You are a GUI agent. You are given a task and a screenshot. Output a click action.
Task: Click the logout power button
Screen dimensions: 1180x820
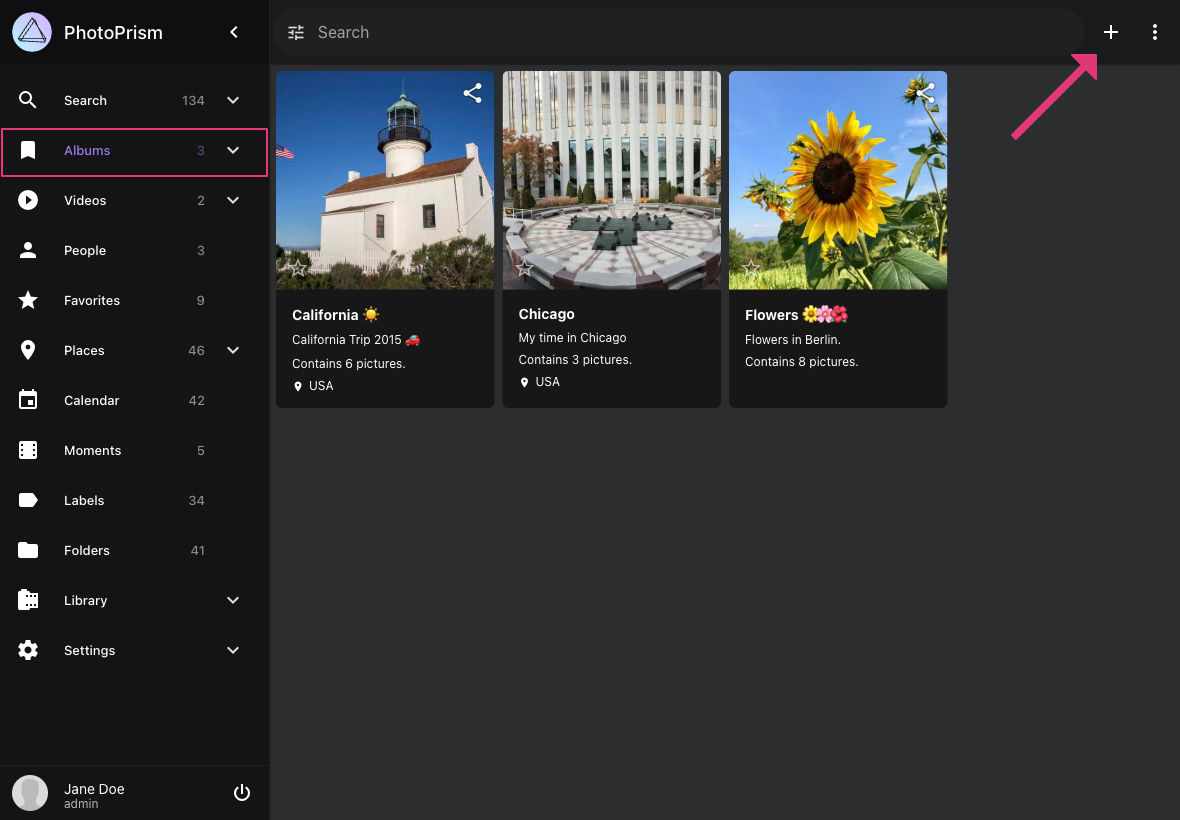pos(242,792)
